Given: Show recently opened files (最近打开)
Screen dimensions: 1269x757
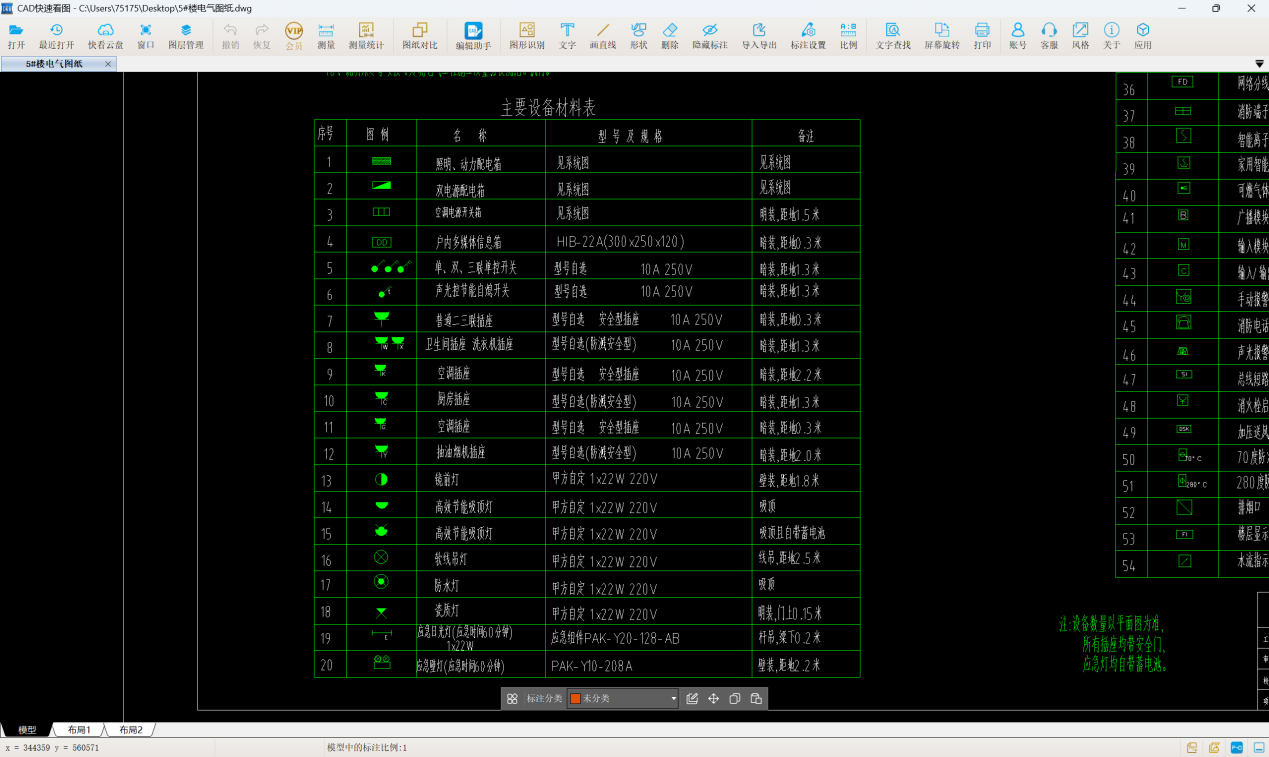Looking at the screenshot, I should [x=56, y=36].
